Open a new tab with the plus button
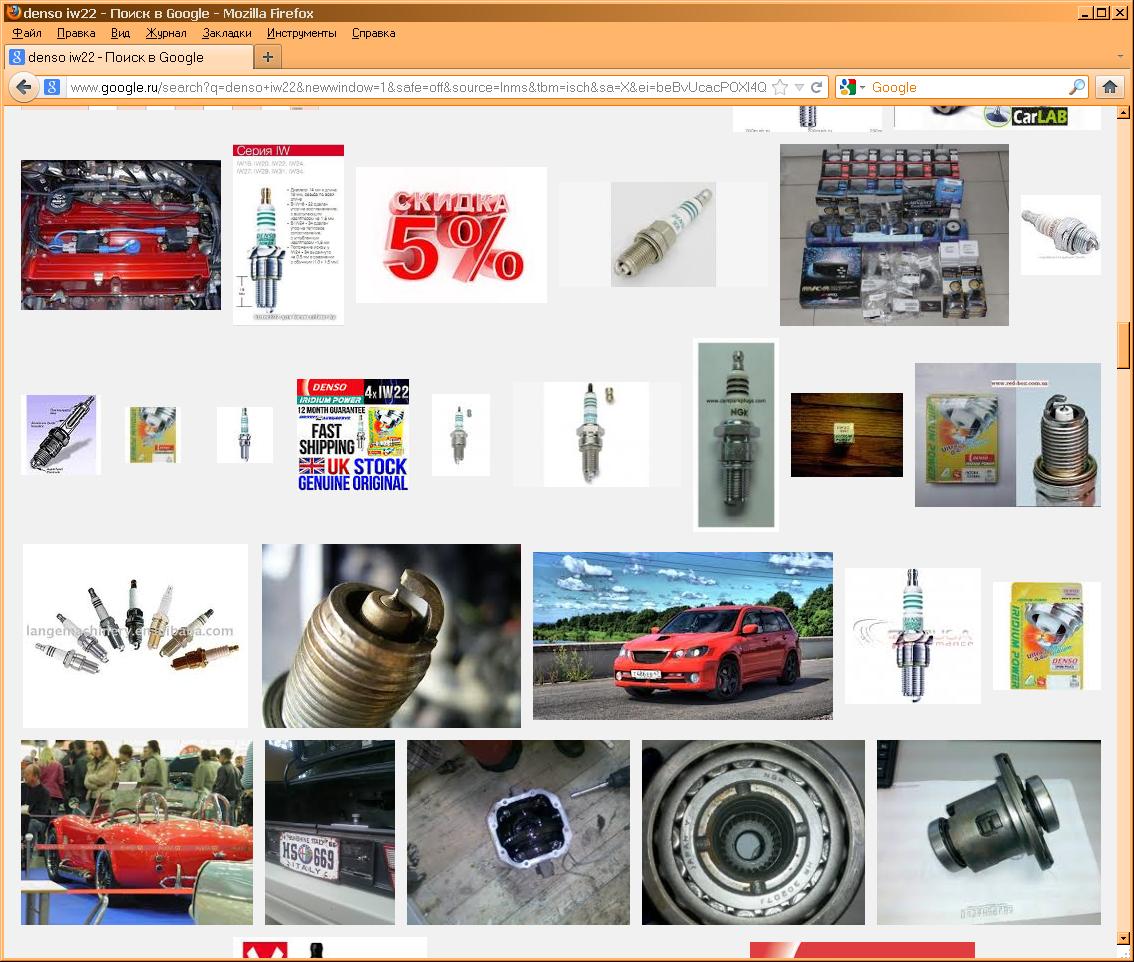The width and height of the screenshot is (1134, 962). point(267,57)
